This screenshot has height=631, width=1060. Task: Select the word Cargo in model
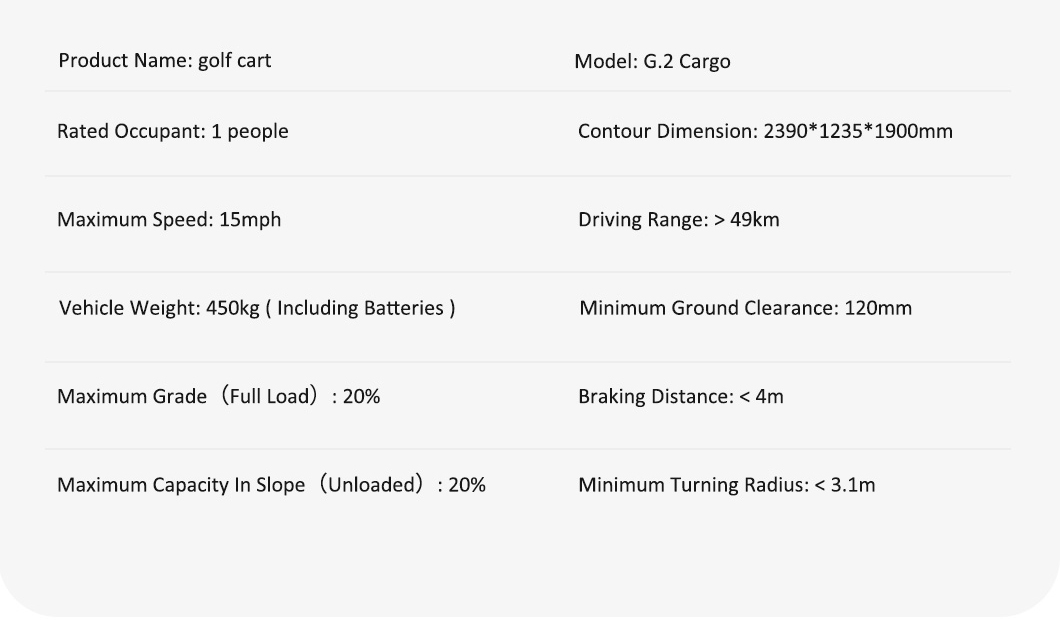point(704,62)
